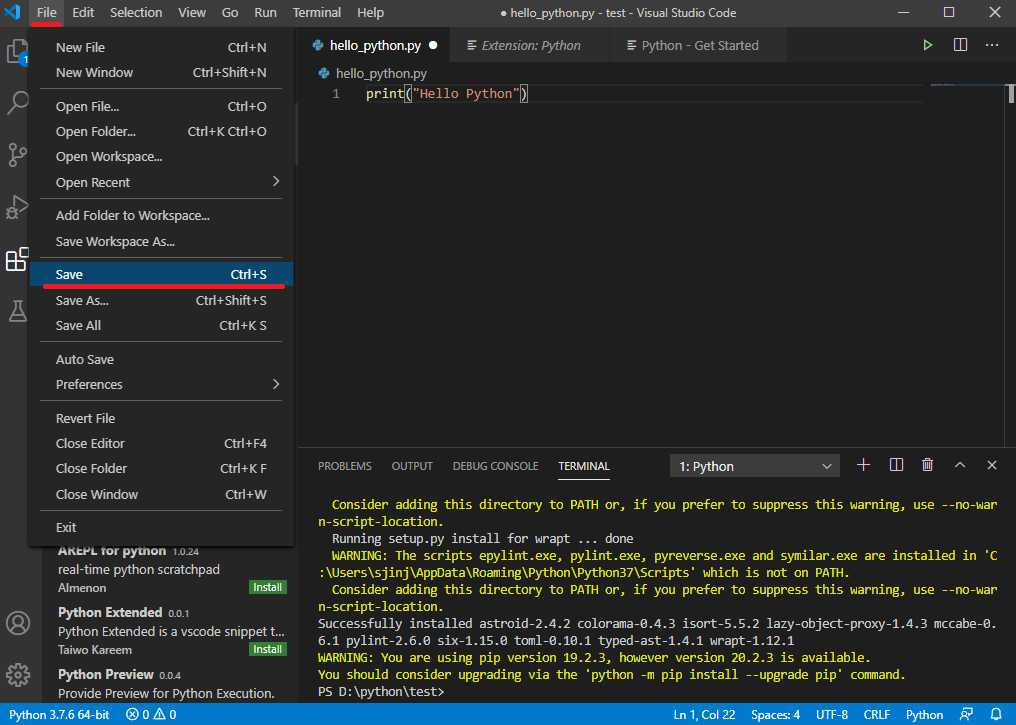Screen dimensions: 1016x725
Task: Open the Run and Debug view
Action: click(17, 207)
